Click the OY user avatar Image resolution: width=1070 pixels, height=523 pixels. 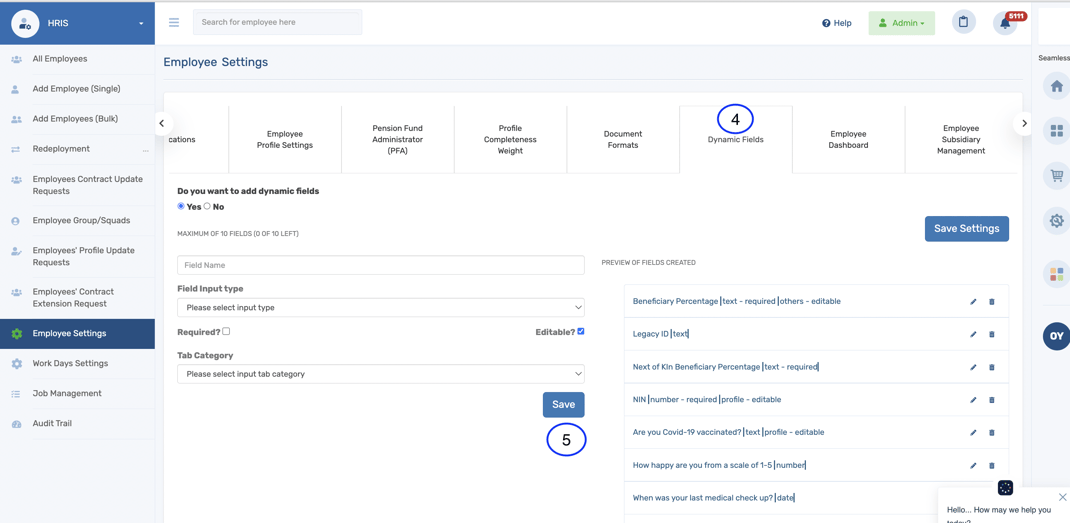[x=1056, y=336]
